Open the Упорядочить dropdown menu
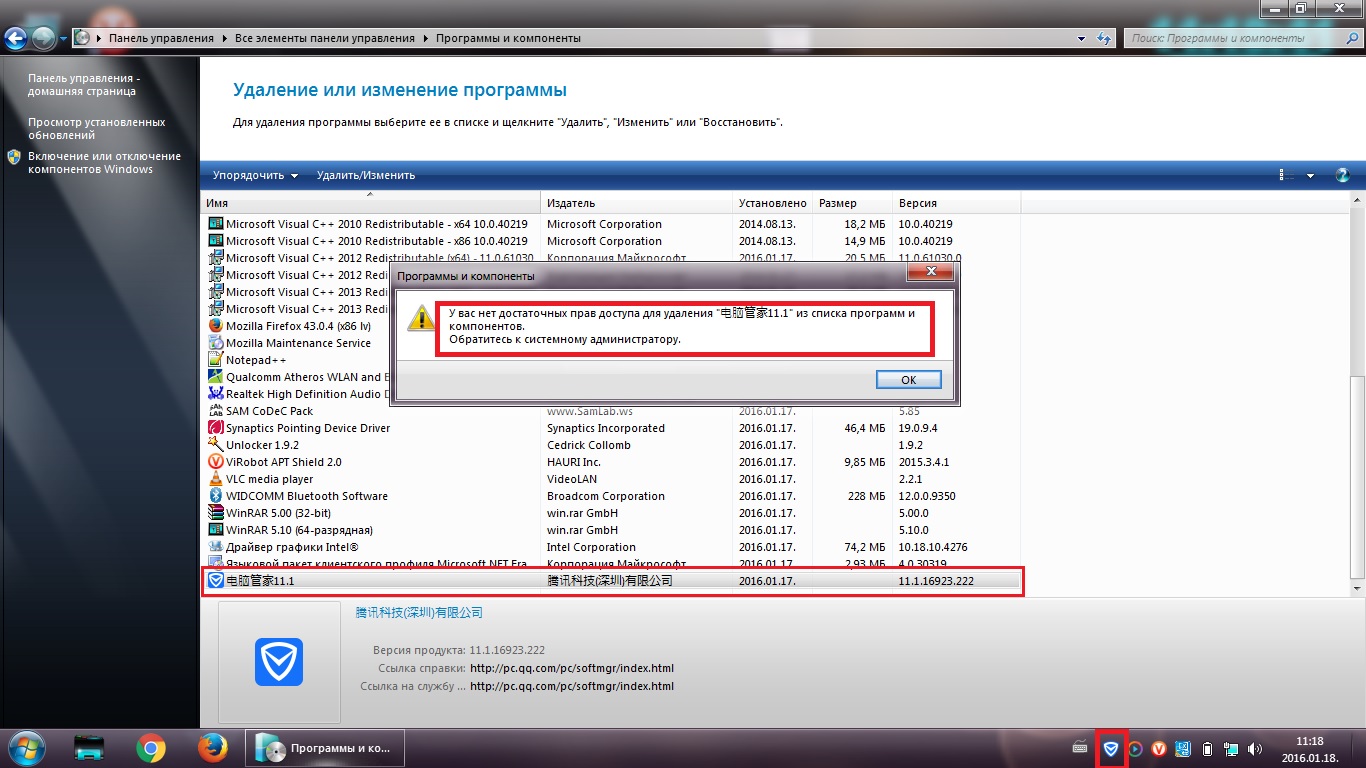The height and width of the screenshot is (768, 1366). tap(255, 175)
